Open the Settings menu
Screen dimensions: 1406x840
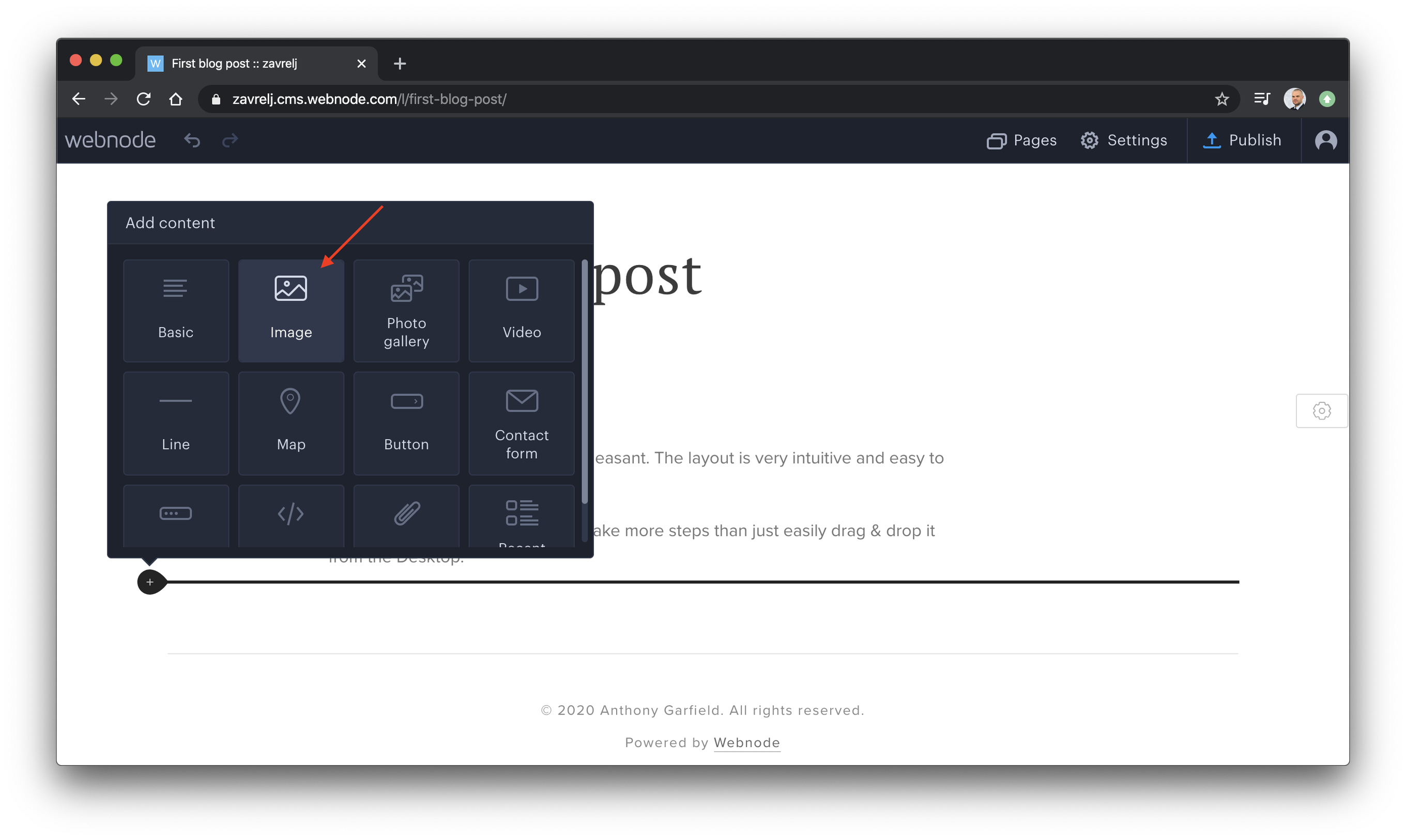pyautogui.click(x=1123, y=141)
